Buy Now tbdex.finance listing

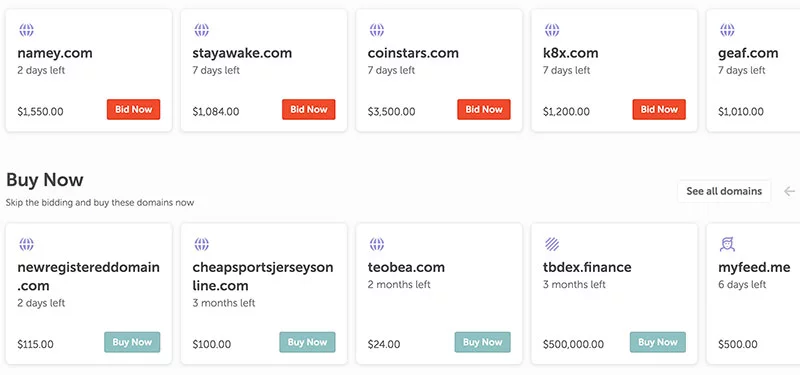click(x=658, y=342)
